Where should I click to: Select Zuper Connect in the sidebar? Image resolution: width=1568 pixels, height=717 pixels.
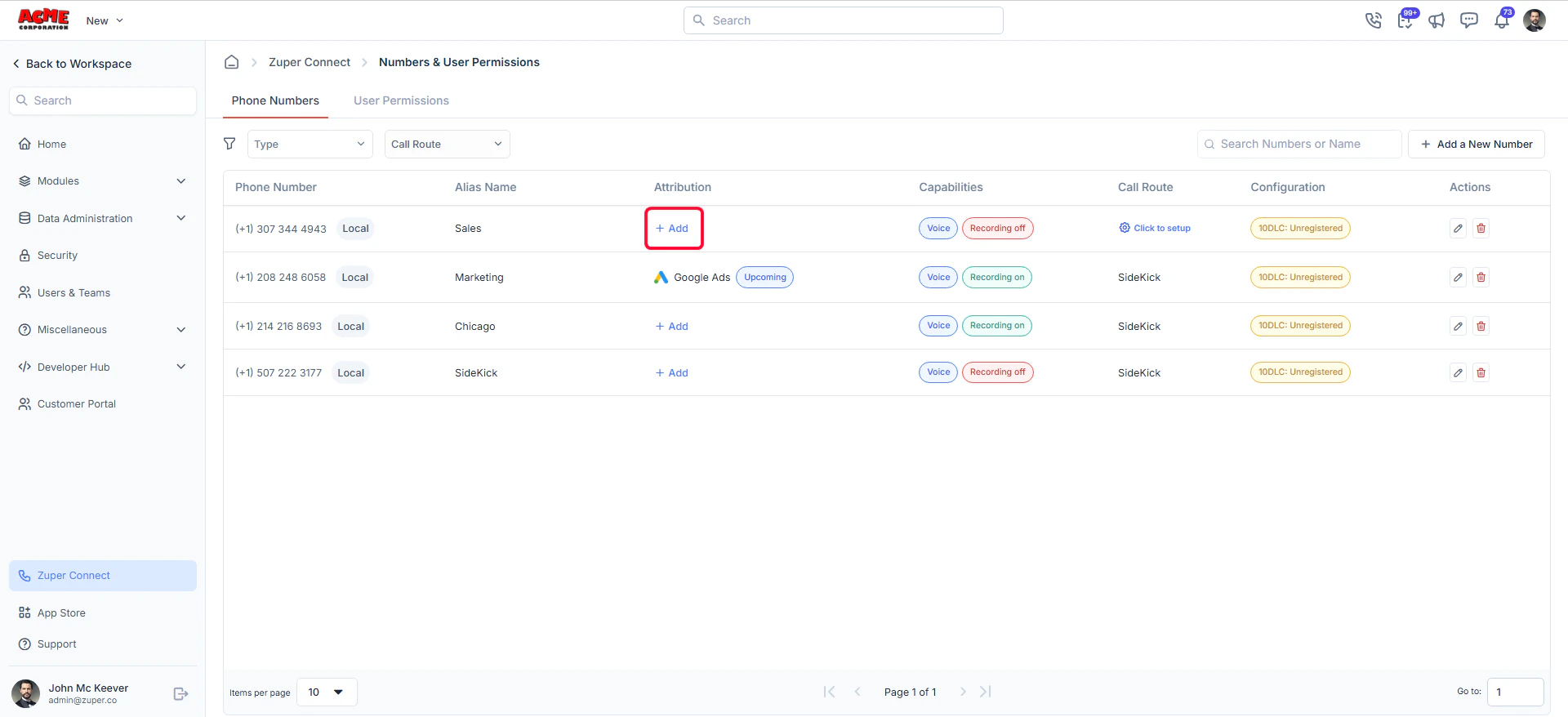[x=103, y=576]
